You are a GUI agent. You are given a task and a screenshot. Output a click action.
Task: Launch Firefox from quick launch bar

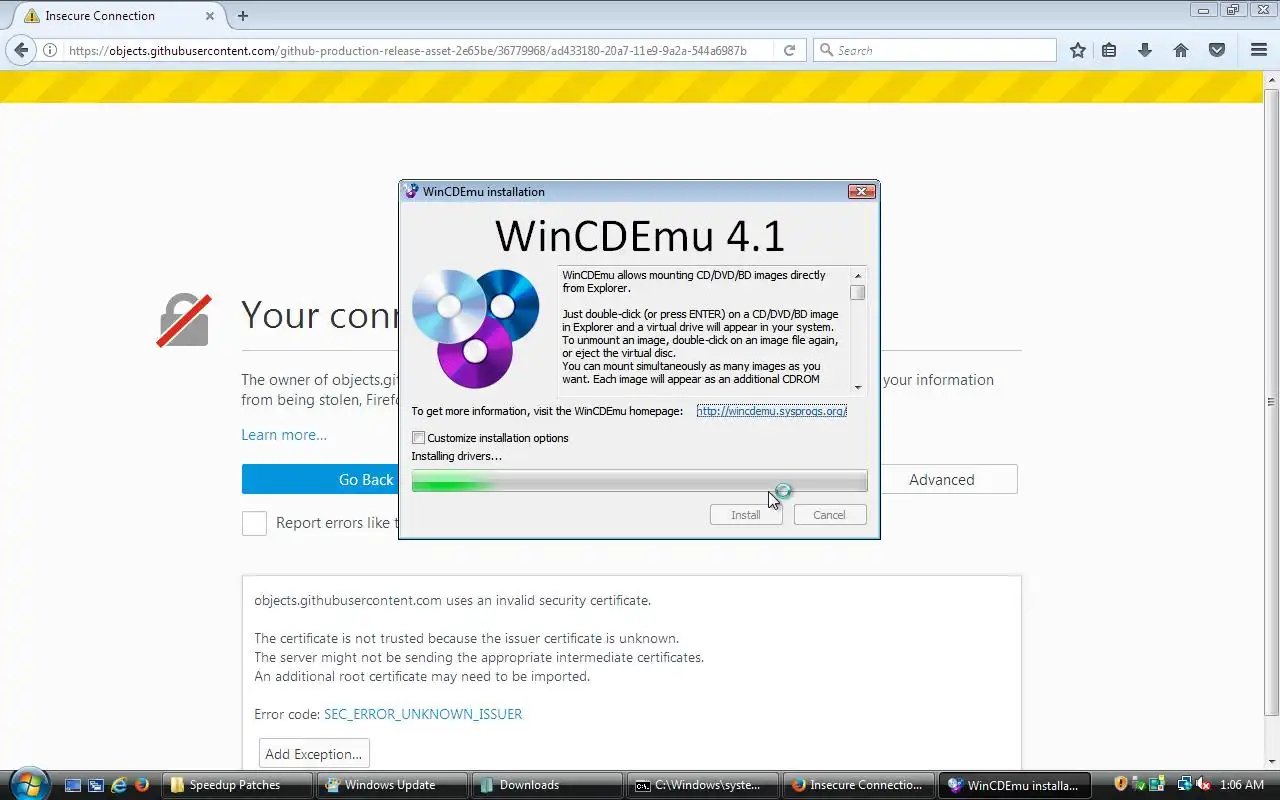tap(141, 785)
